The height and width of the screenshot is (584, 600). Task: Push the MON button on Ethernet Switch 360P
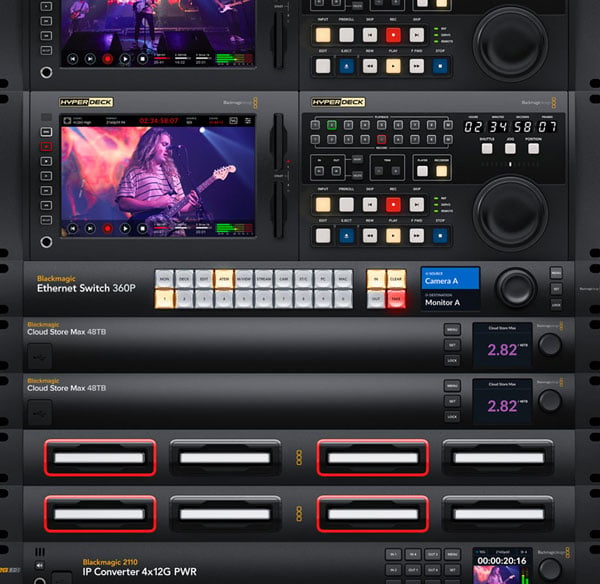pos(164,279)
